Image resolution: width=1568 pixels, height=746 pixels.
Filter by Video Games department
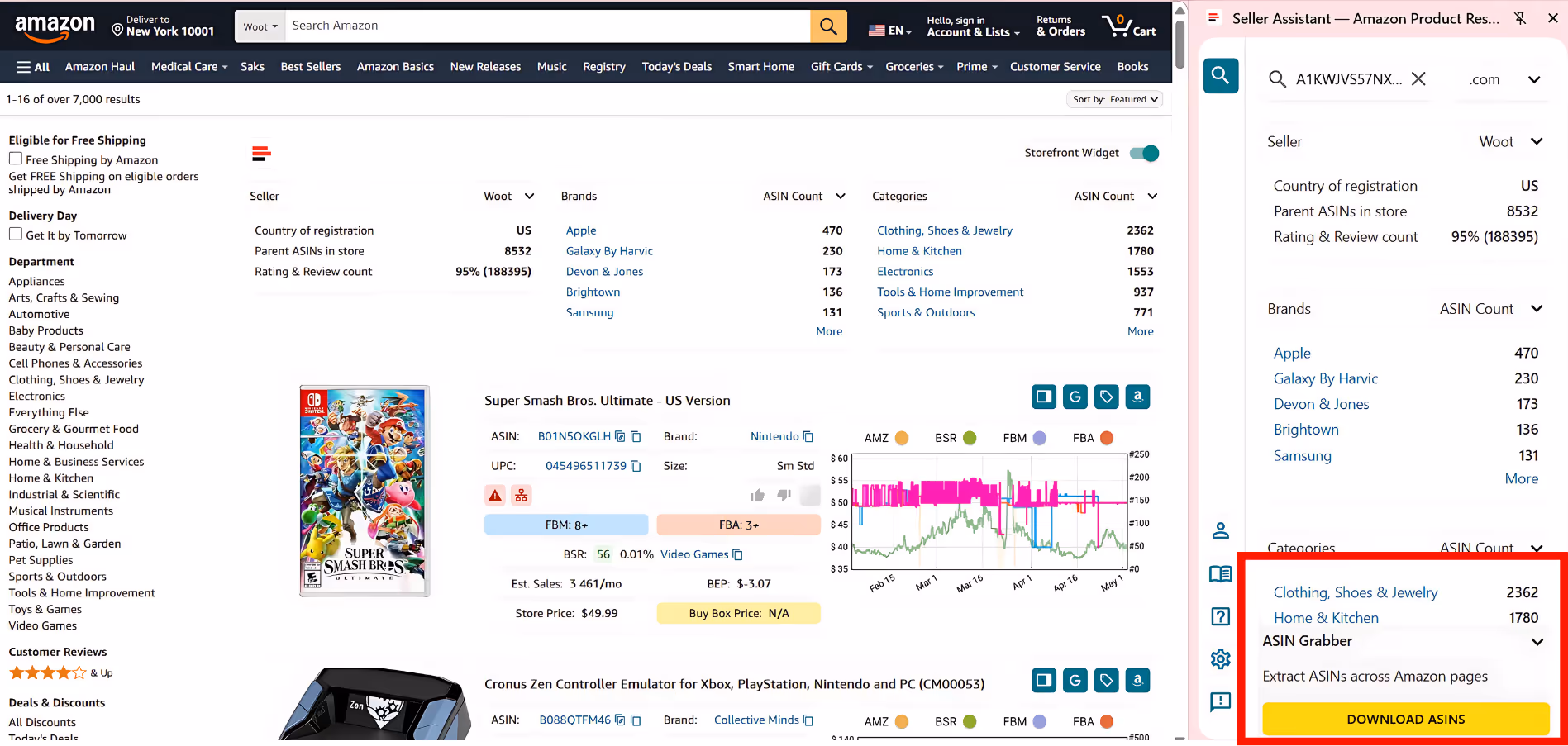(x=43, y=625)
